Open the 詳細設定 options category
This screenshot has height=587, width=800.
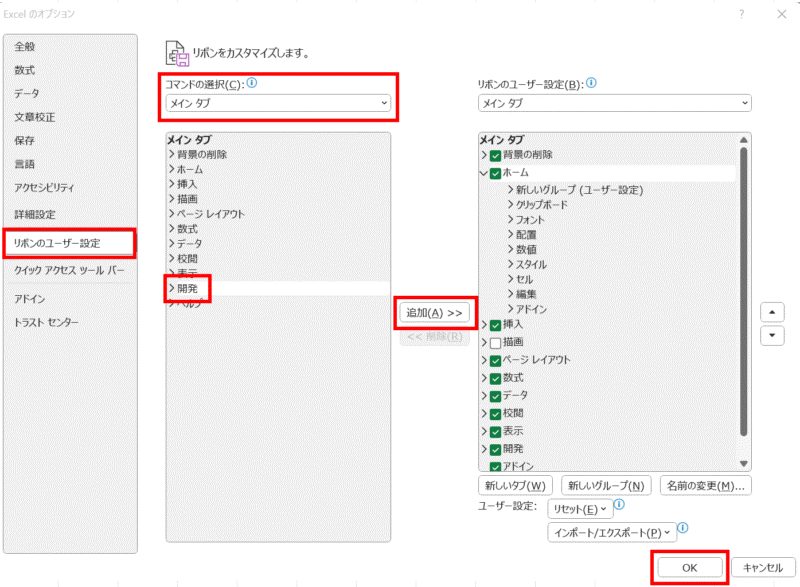[35, 215]
